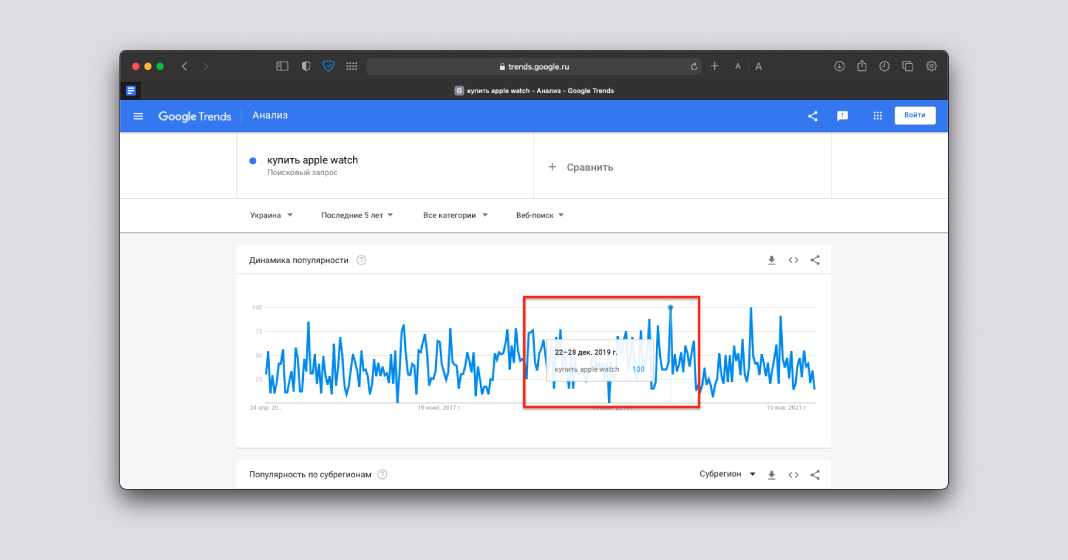
Task: Expand the Все категории dropdown
Action: [455, 215]
